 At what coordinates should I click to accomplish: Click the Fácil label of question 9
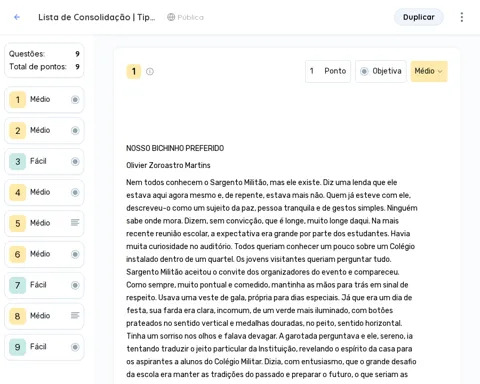(x=38, y=346)
